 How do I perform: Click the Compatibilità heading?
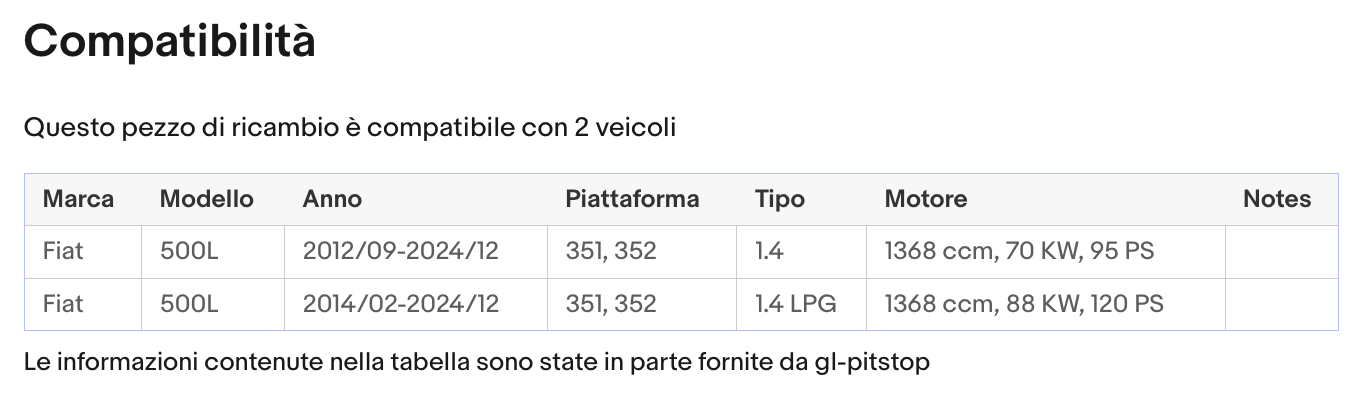click(x=170, y=42)
